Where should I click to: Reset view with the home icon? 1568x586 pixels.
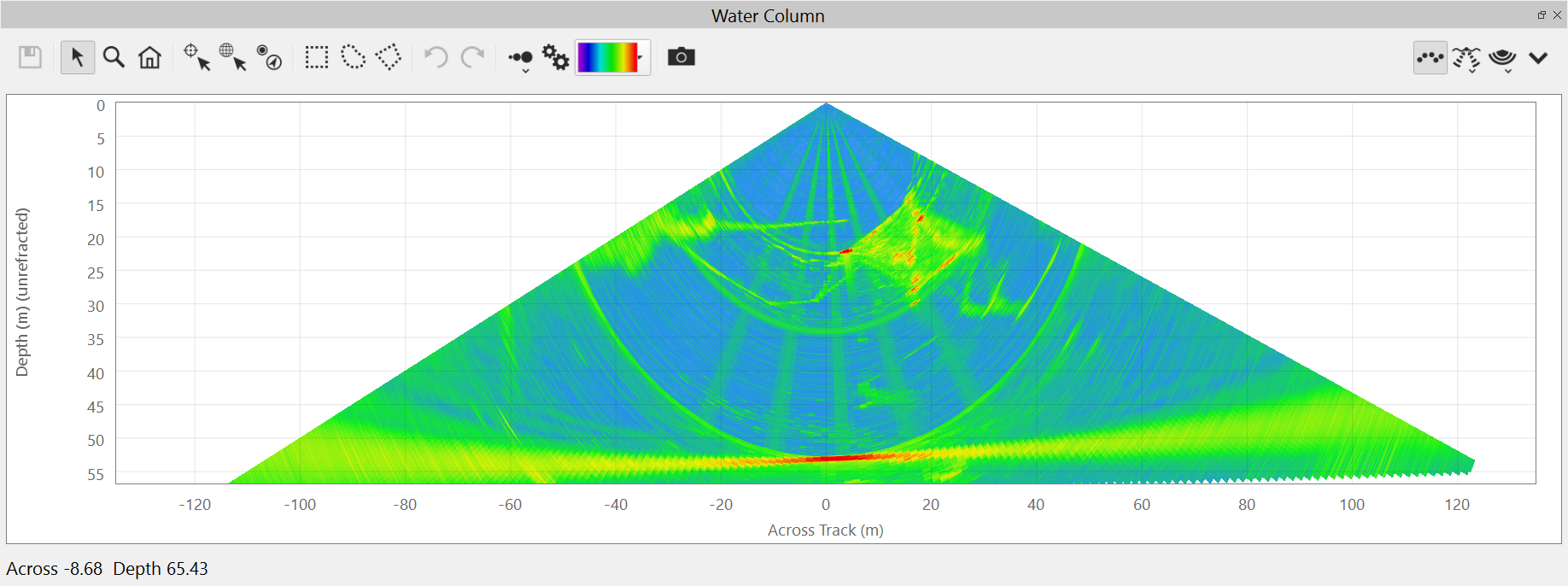[x=149, y=57]
